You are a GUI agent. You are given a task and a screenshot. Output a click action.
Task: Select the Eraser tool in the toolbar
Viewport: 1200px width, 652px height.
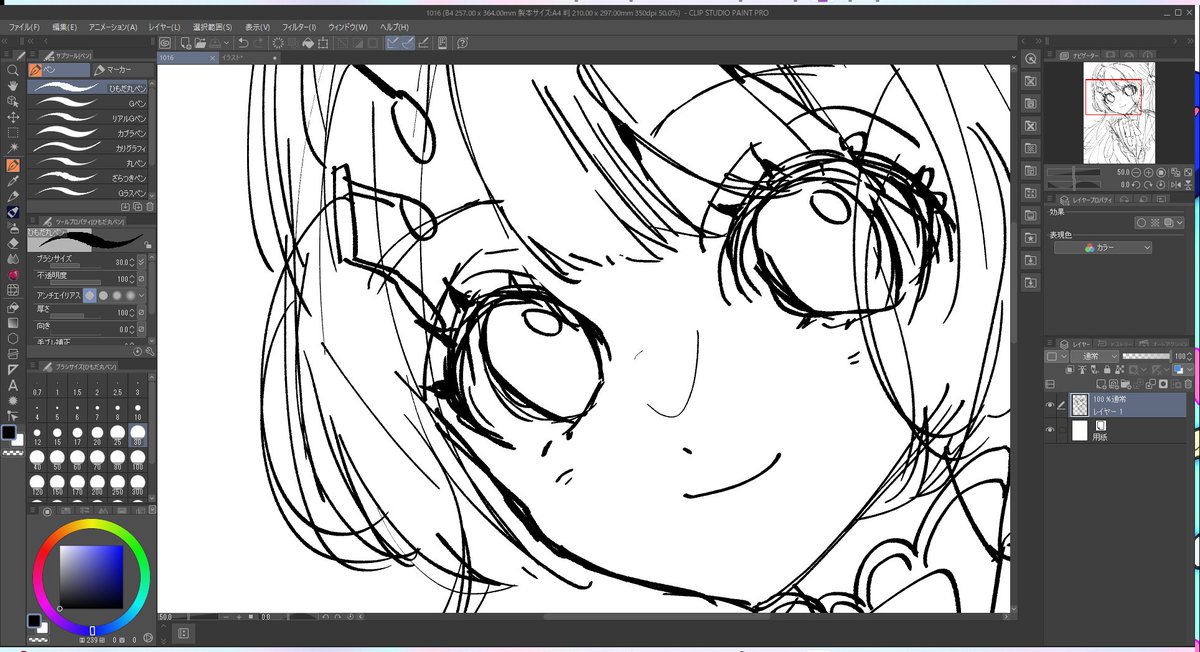[13, 242]
